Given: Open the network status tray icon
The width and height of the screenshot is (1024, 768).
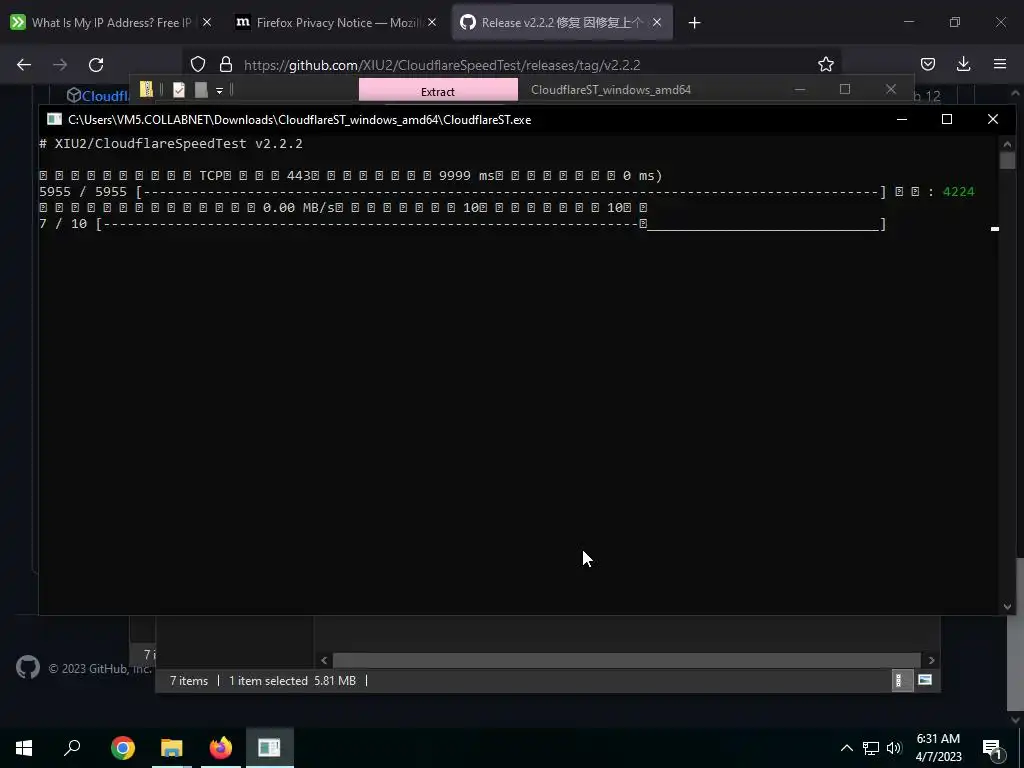Looking at the screenshot, I should [x=871, y=748].
